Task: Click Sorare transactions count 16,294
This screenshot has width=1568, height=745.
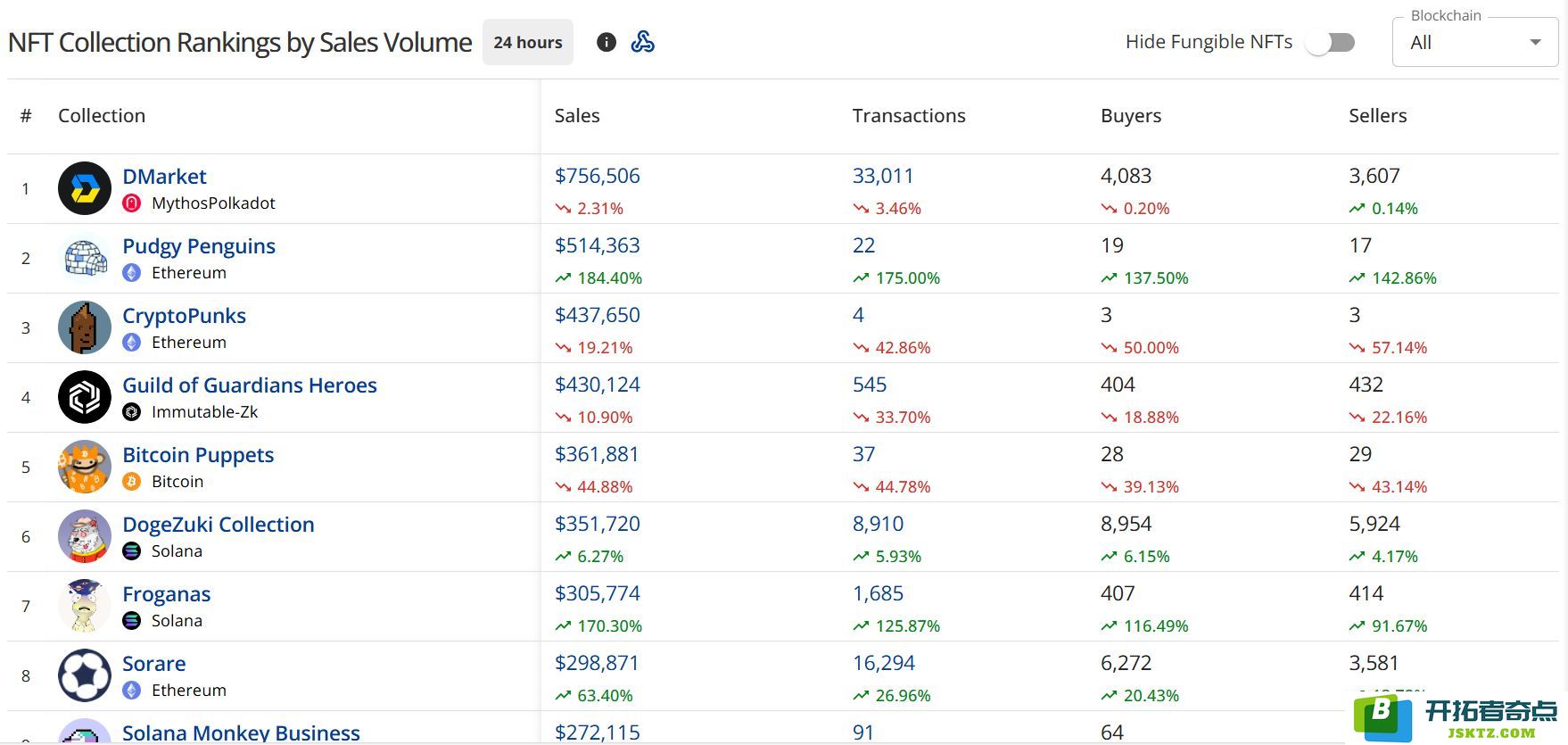Action: 884,663
